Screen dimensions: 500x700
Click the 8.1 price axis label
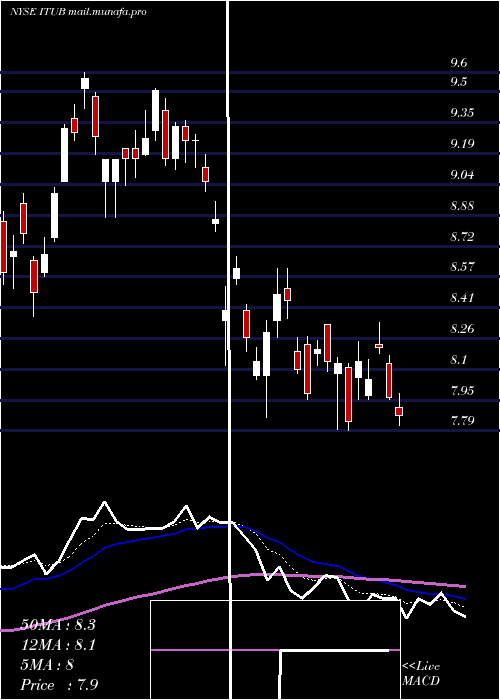(458, 359)
